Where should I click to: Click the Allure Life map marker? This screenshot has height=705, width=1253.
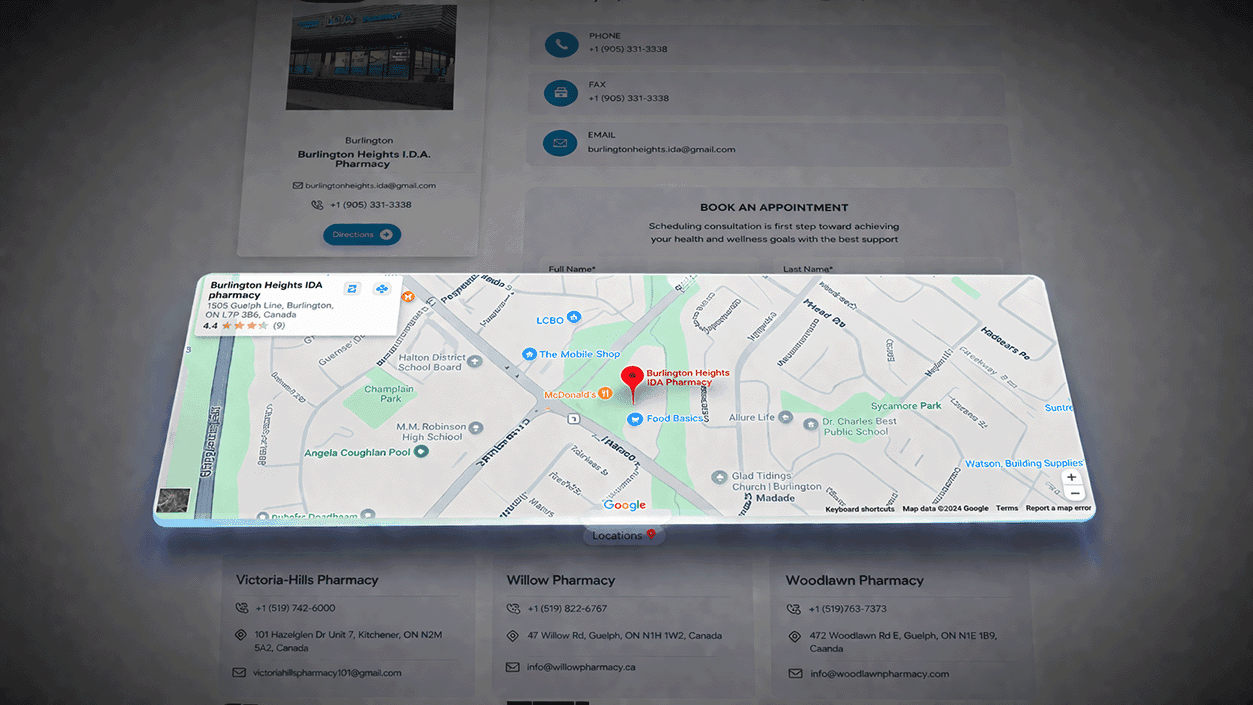786,416
